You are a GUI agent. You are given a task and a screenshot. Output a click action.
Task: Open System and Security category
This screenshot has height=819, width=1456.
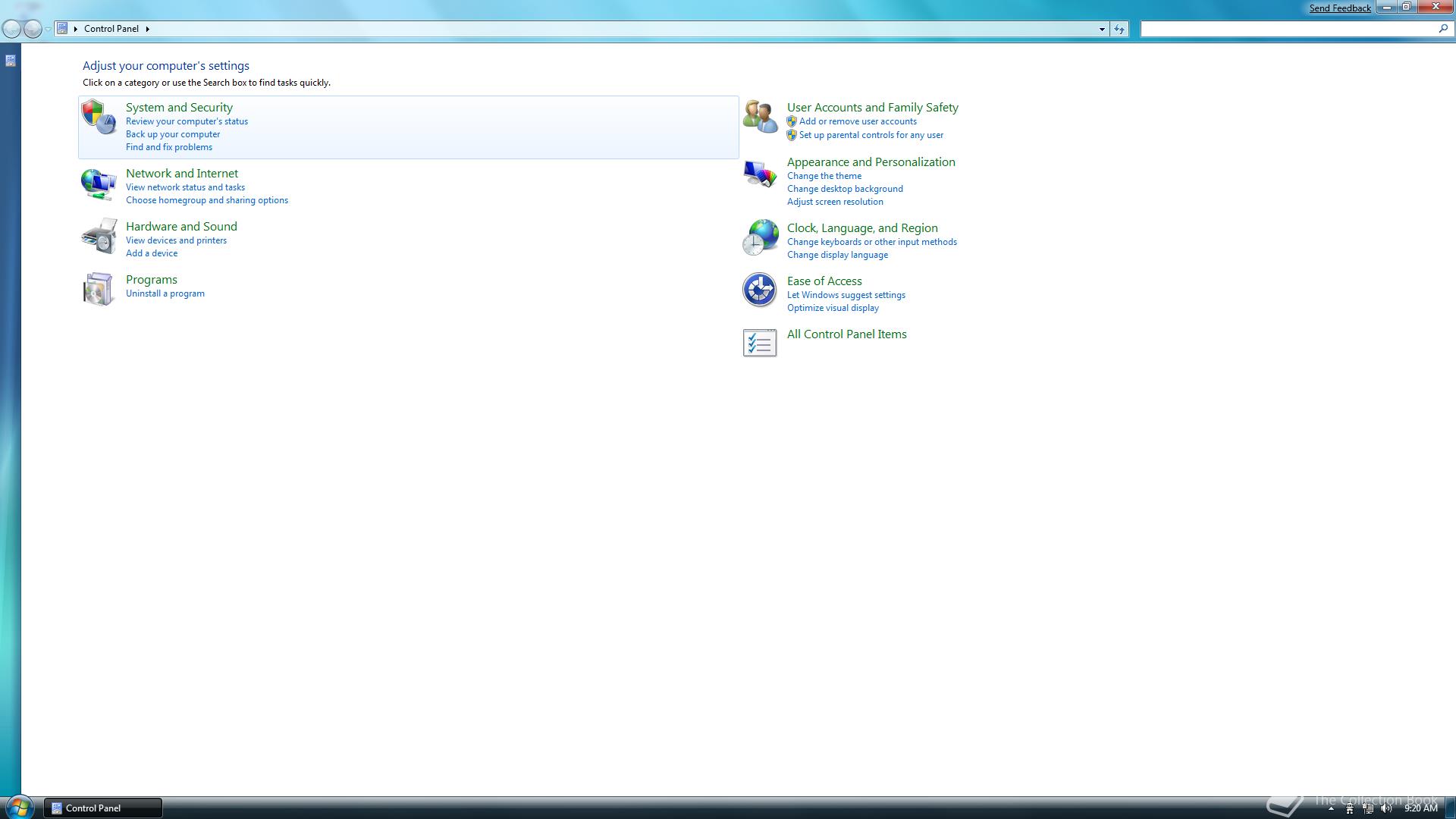pos(179,108)
